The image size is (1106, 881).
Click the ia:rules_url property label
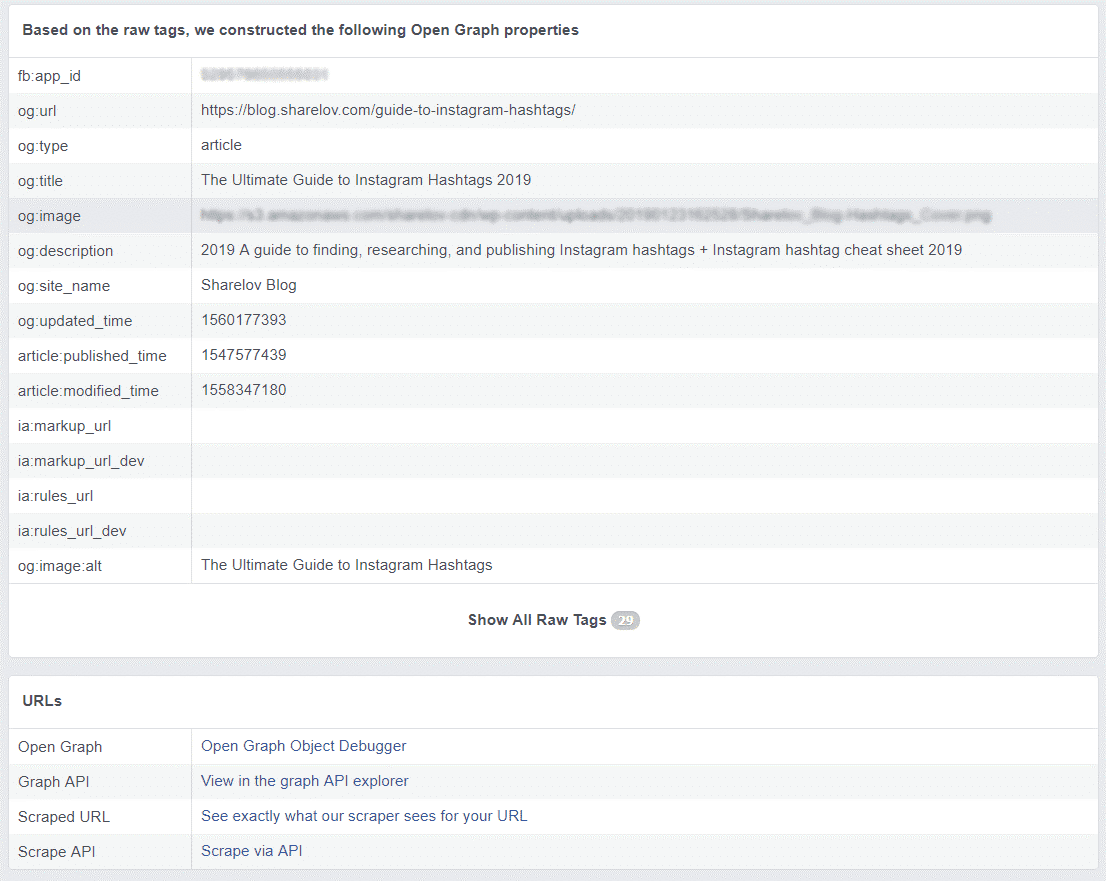(56, 496)
